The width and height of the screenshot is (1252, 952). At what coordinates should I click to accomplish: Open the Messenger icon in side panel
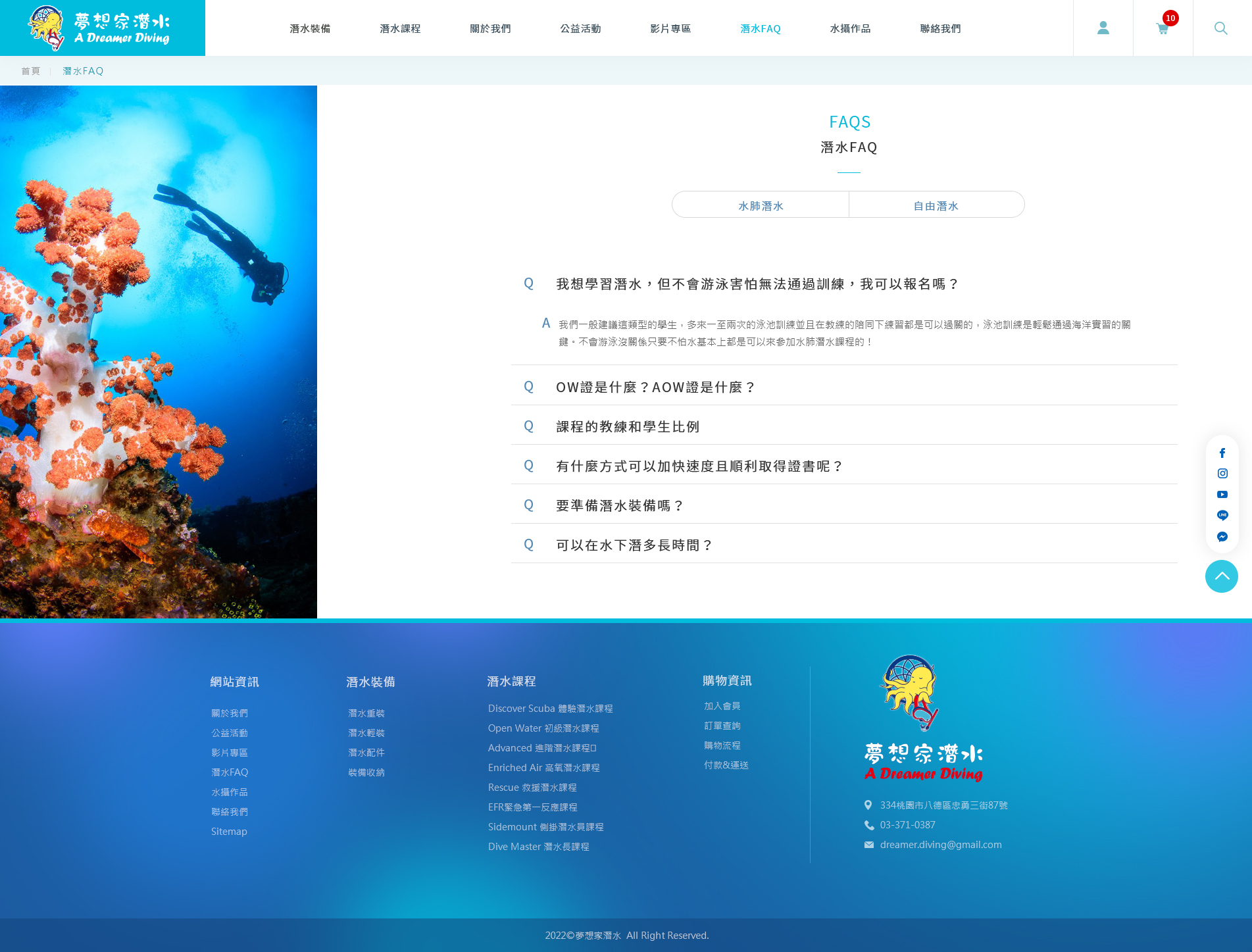point(1222,537)
